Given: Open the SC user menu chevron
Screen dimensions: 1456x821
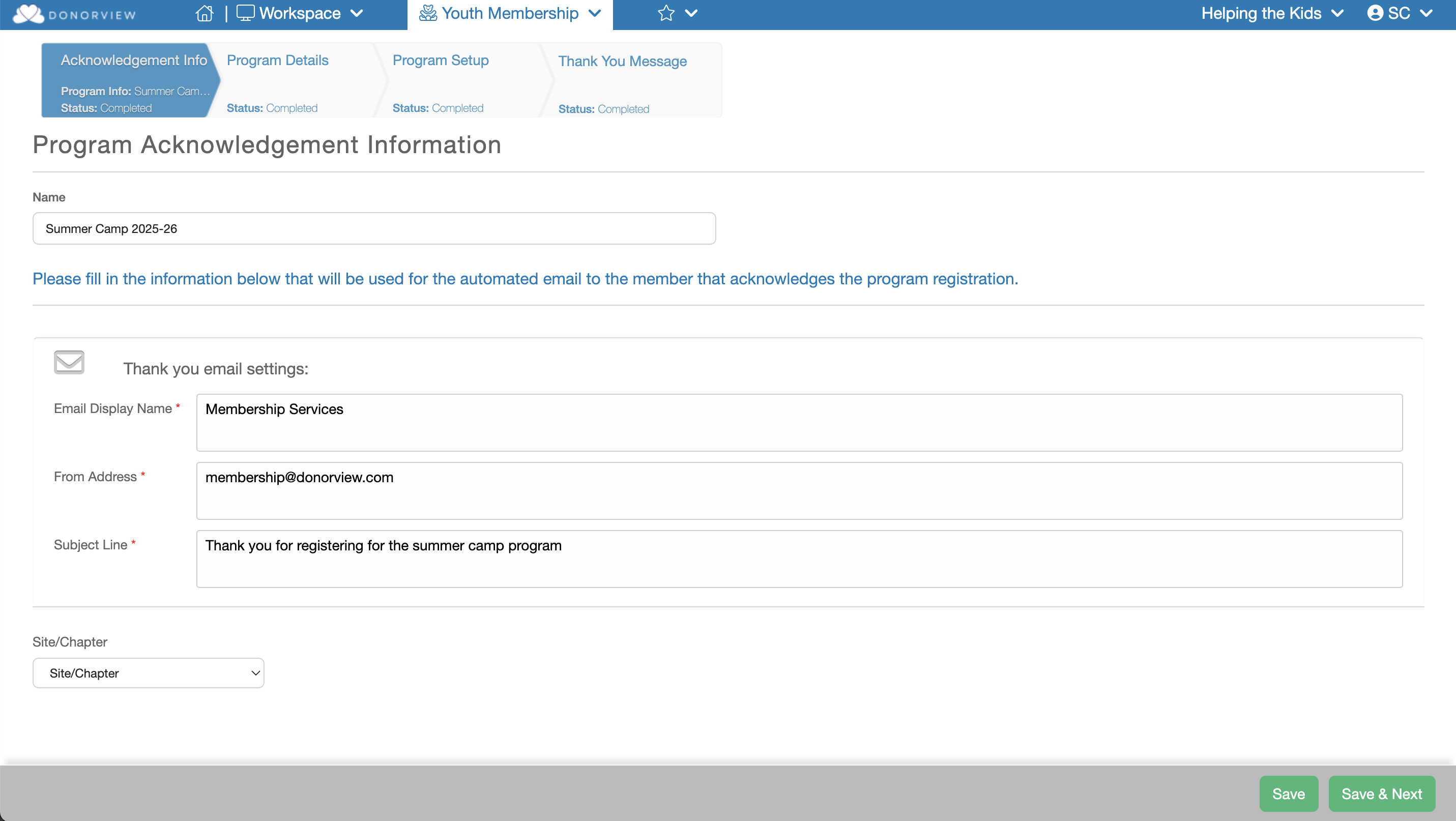Looking at the screenshot, I should (x=1426, y=13).
